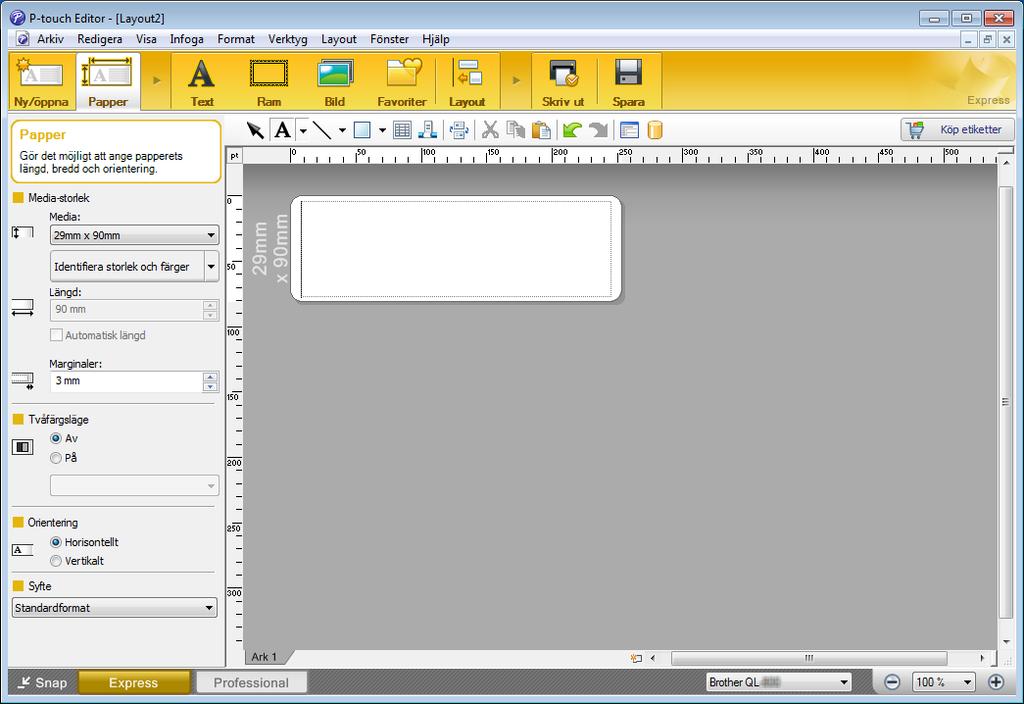Open the 100 % zoom level dropdown
1024x704 pixels.
944,682
